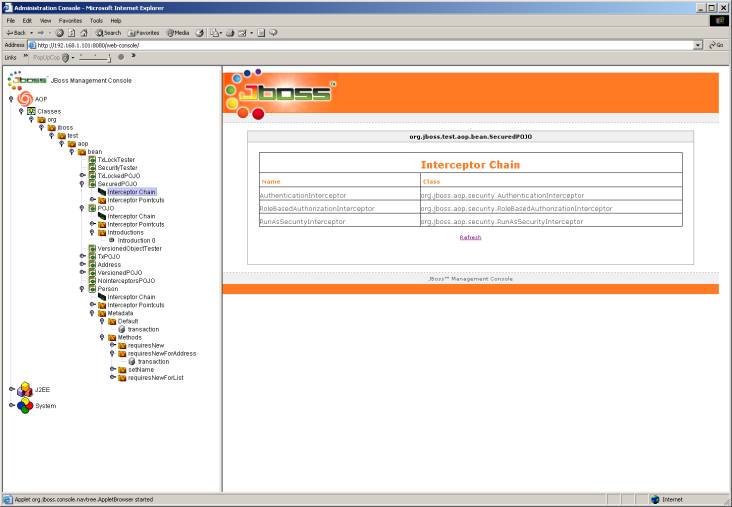Click the browser Stop button
The height and width of the screenshot is (507, 732).
pos(60,33)
